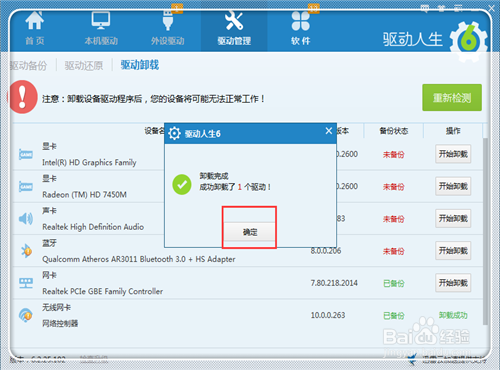
Task: Switch to 驱动卸载 sub-tab
Action: 140,65
